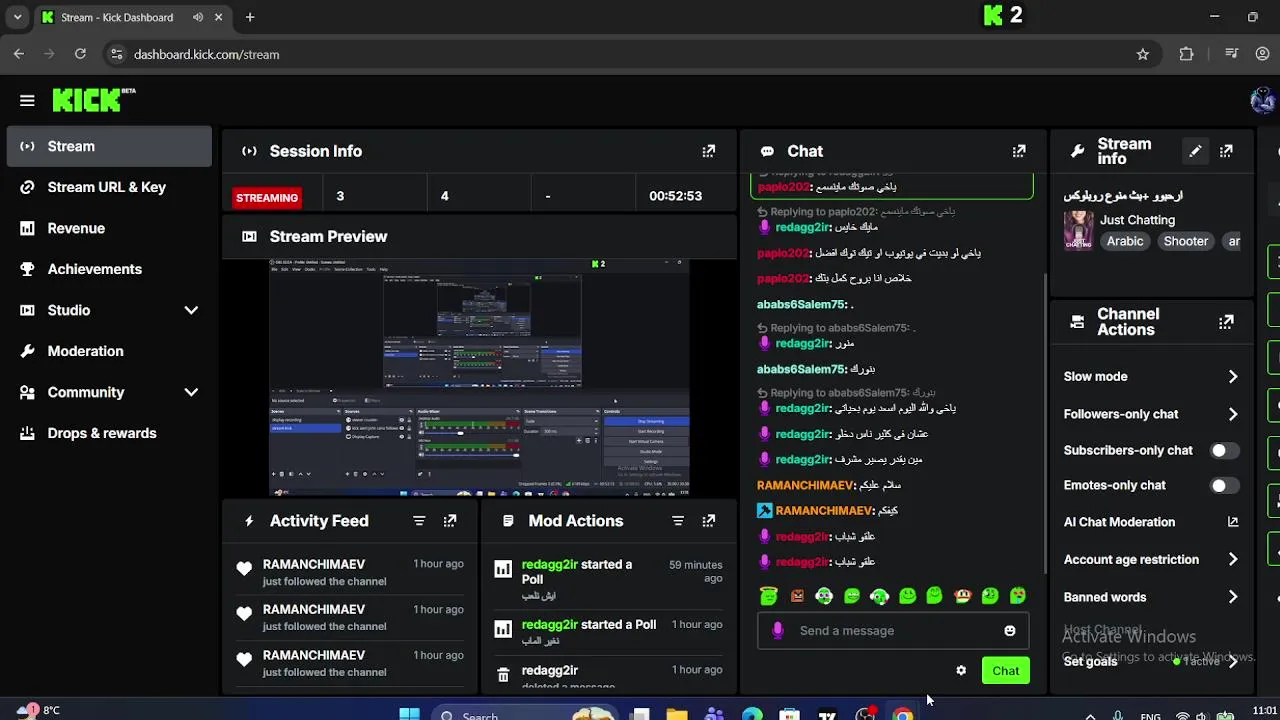Pop out the Mod Actions panel

[x=709, y=521]
